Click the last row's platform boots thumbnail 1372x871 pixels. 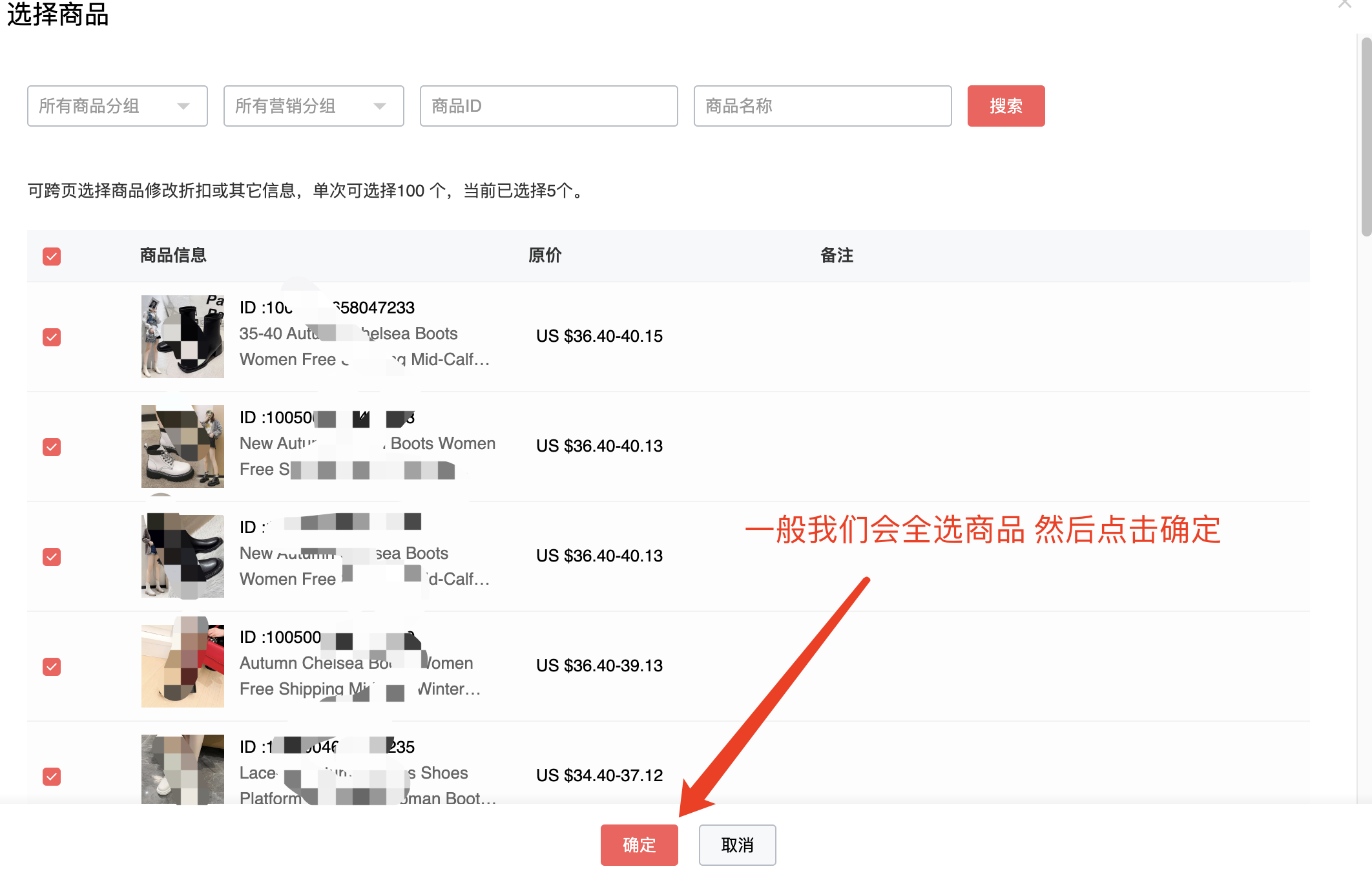coord(183,772)
